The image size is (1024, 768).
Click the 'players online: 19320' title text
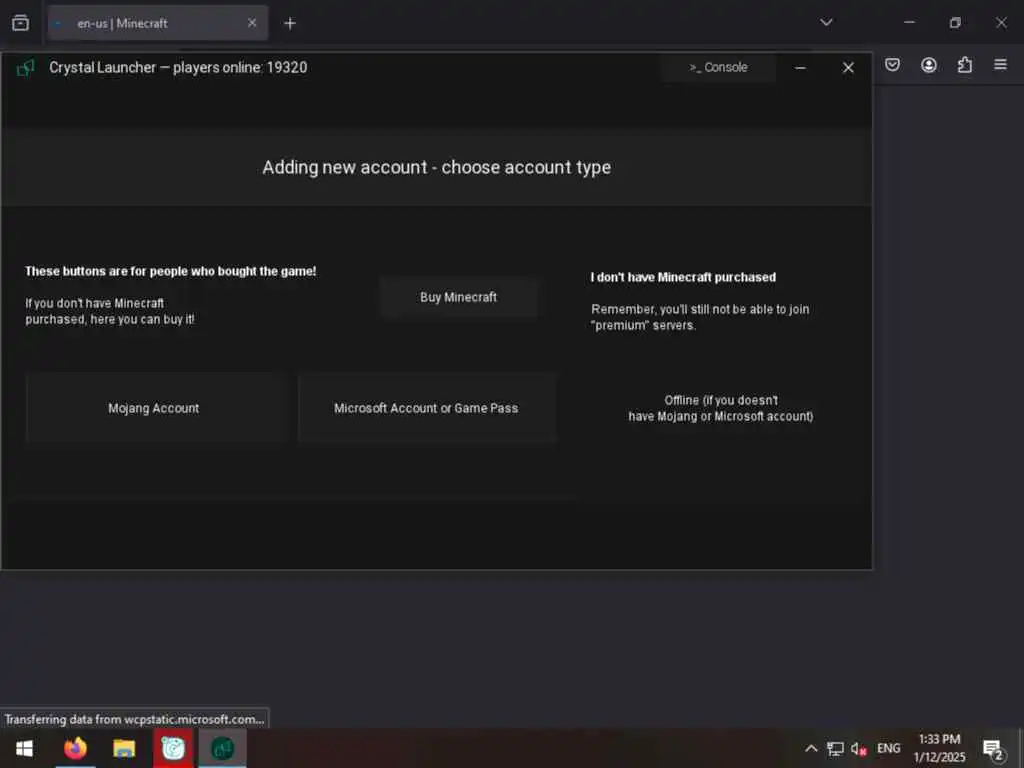(240, 67)
